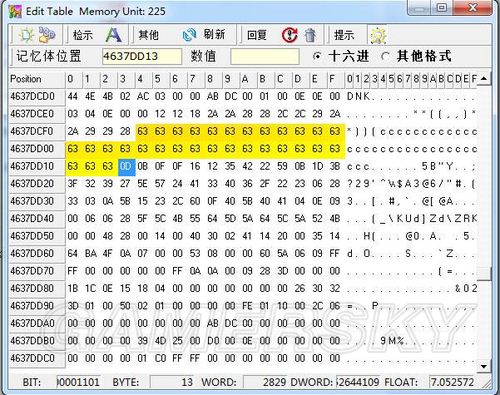Image resolution: width=500 pixels, height=395 pixels.
Task: Click byte AC in row 4637DCD0
Action: tap(143, 96)
